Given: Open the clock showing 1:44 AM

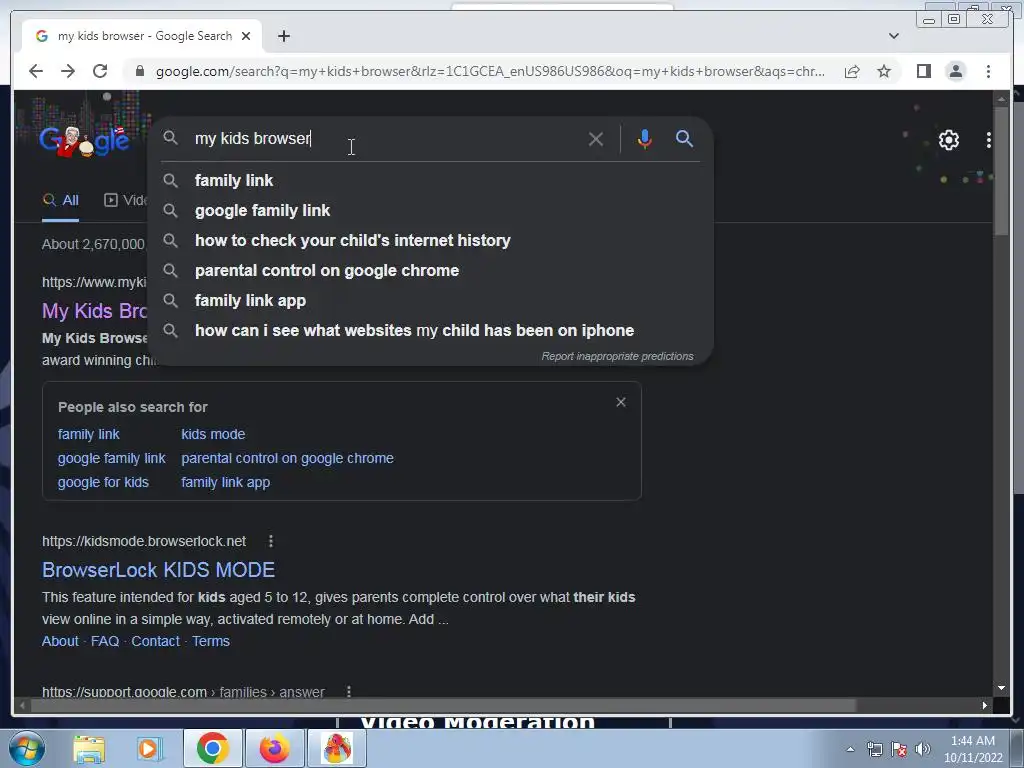Looking at the screenshot, I should pyautogui.click(x=972, y=749).
